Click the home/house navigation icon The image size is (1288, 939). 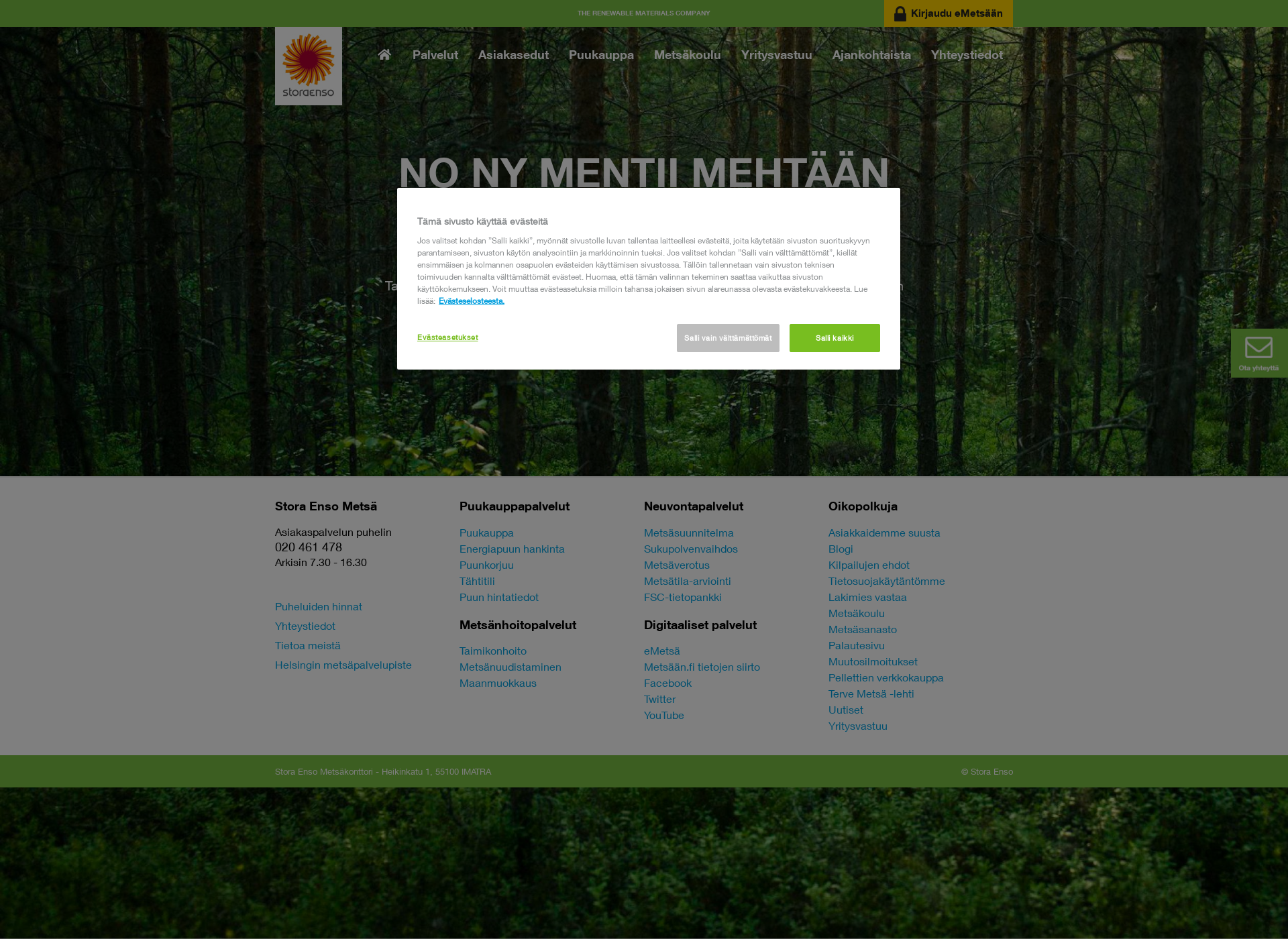(x=384, y=55)
